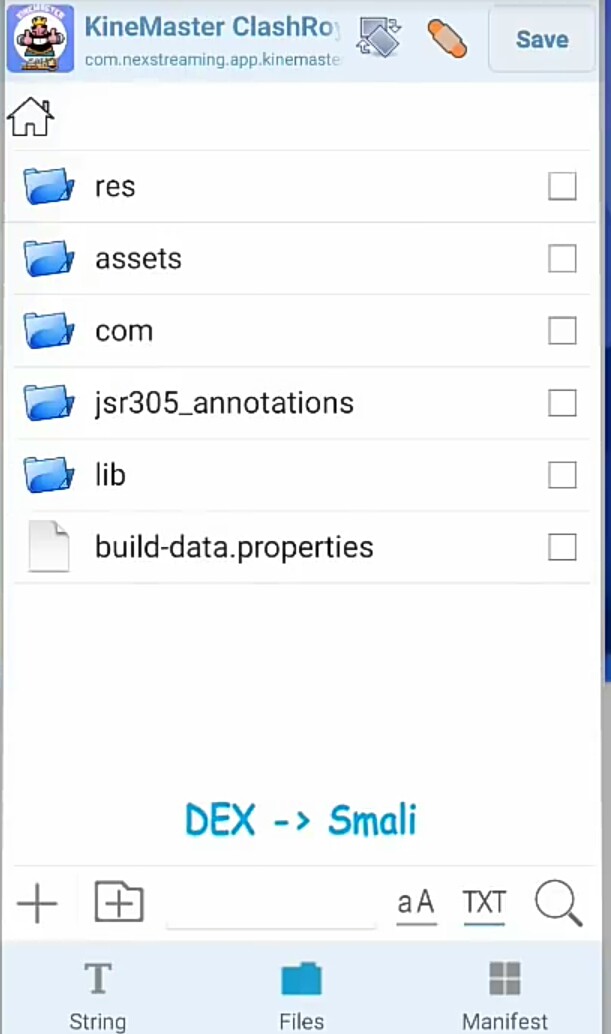Tap the KineMaster app icon
The image size is (611, 1034).
click(x=40, y=39)
